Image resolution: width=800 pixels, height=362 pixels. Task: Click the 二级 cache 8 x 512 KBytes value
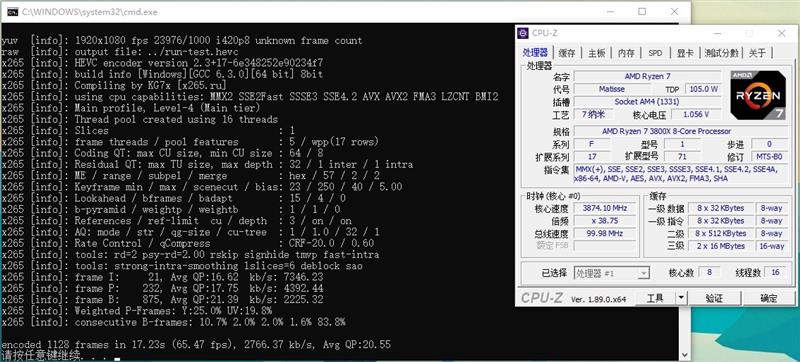pos(719,234)
